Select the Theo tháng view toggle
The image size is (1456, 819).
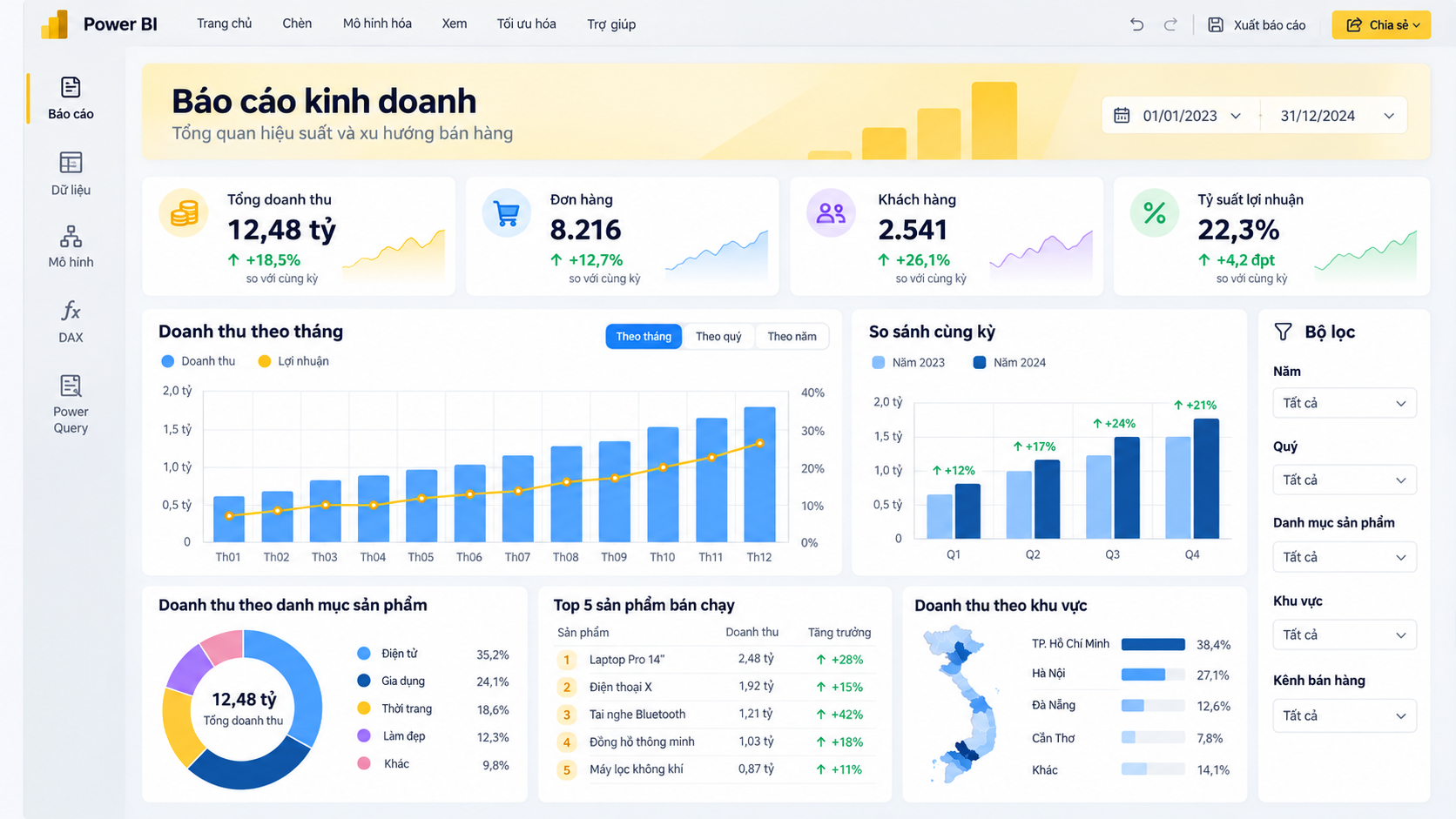(644, 337)
